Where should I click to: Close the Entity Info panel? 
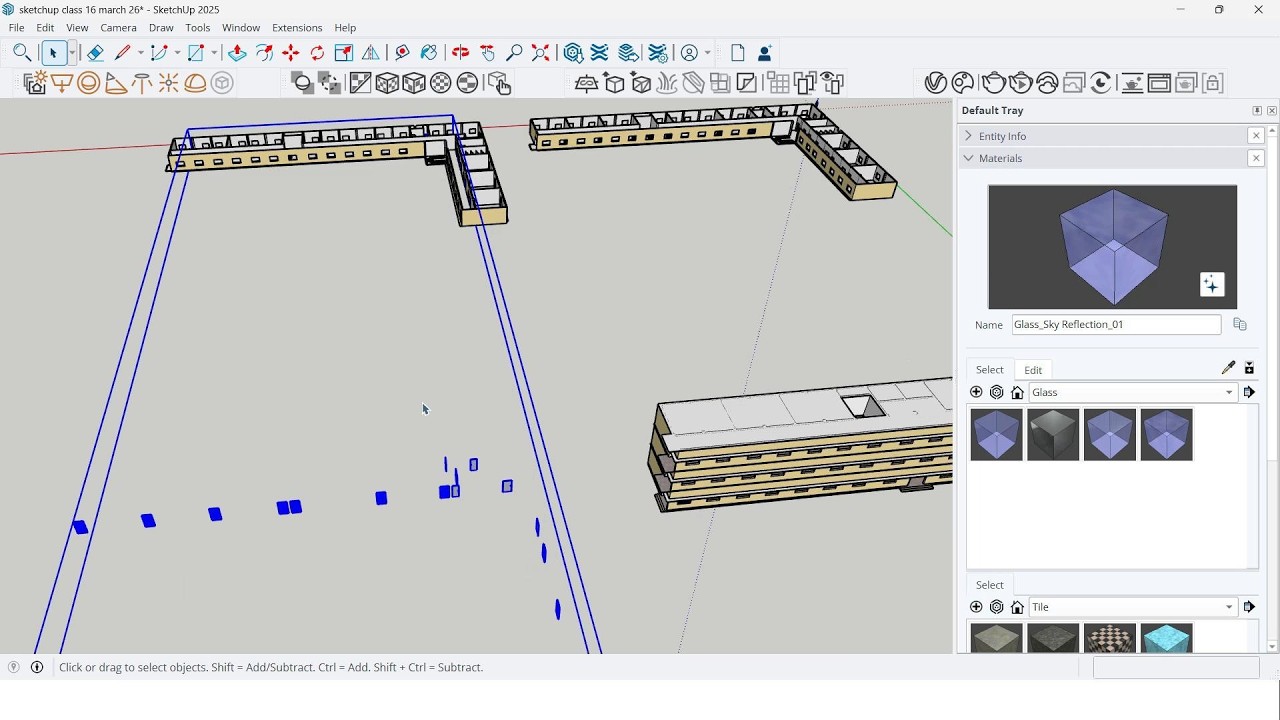(1257, 136)
